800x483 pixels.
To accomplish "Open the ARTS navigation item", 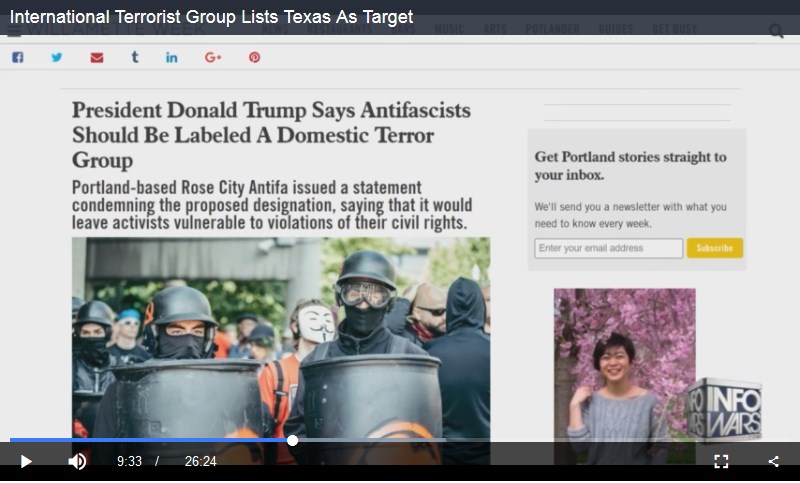I will pyautogui.click(x=495, y=29).
